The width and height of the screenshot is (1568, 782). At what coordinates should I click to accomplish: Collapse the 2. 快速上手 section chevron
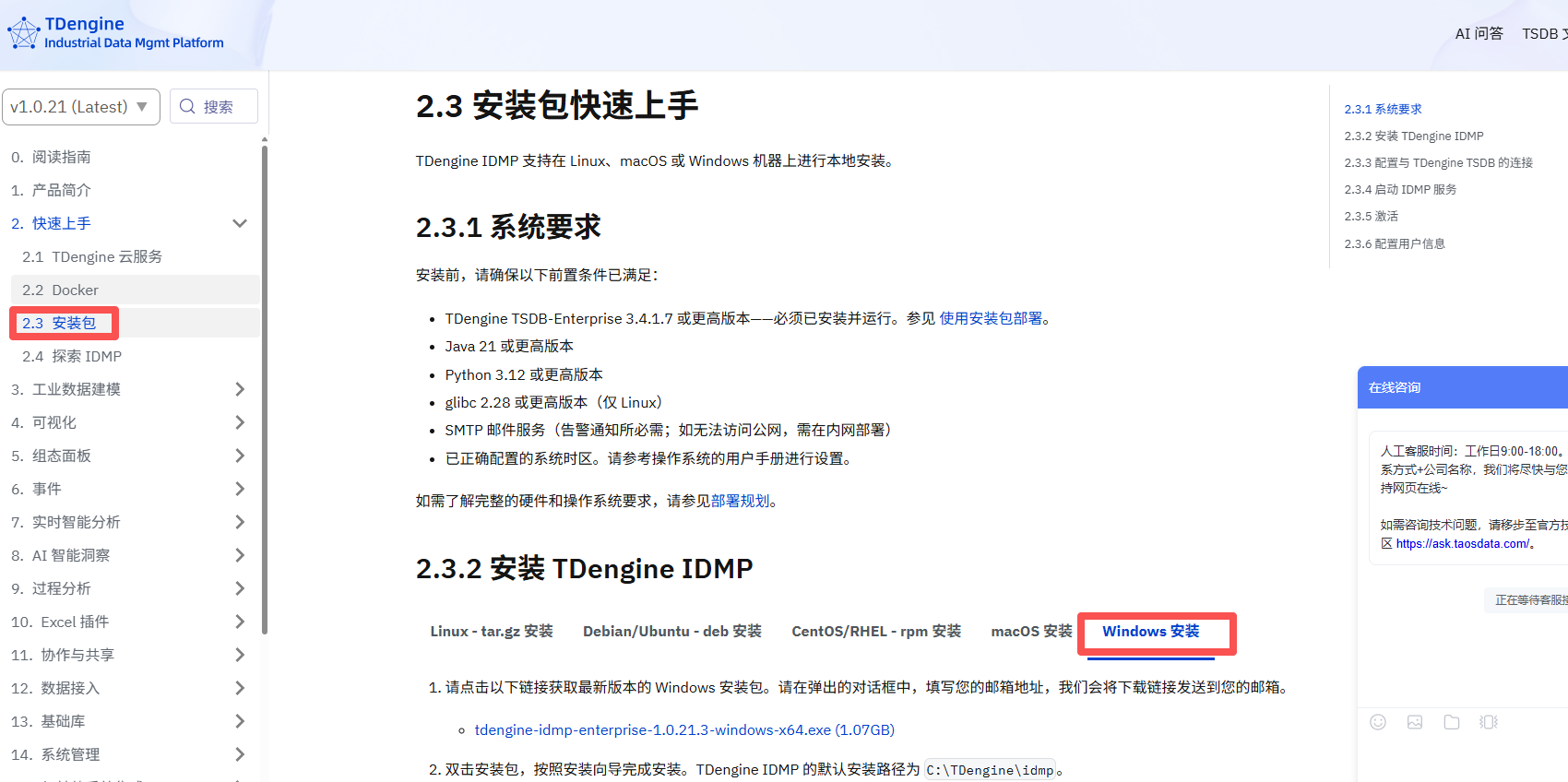point(240,223)
